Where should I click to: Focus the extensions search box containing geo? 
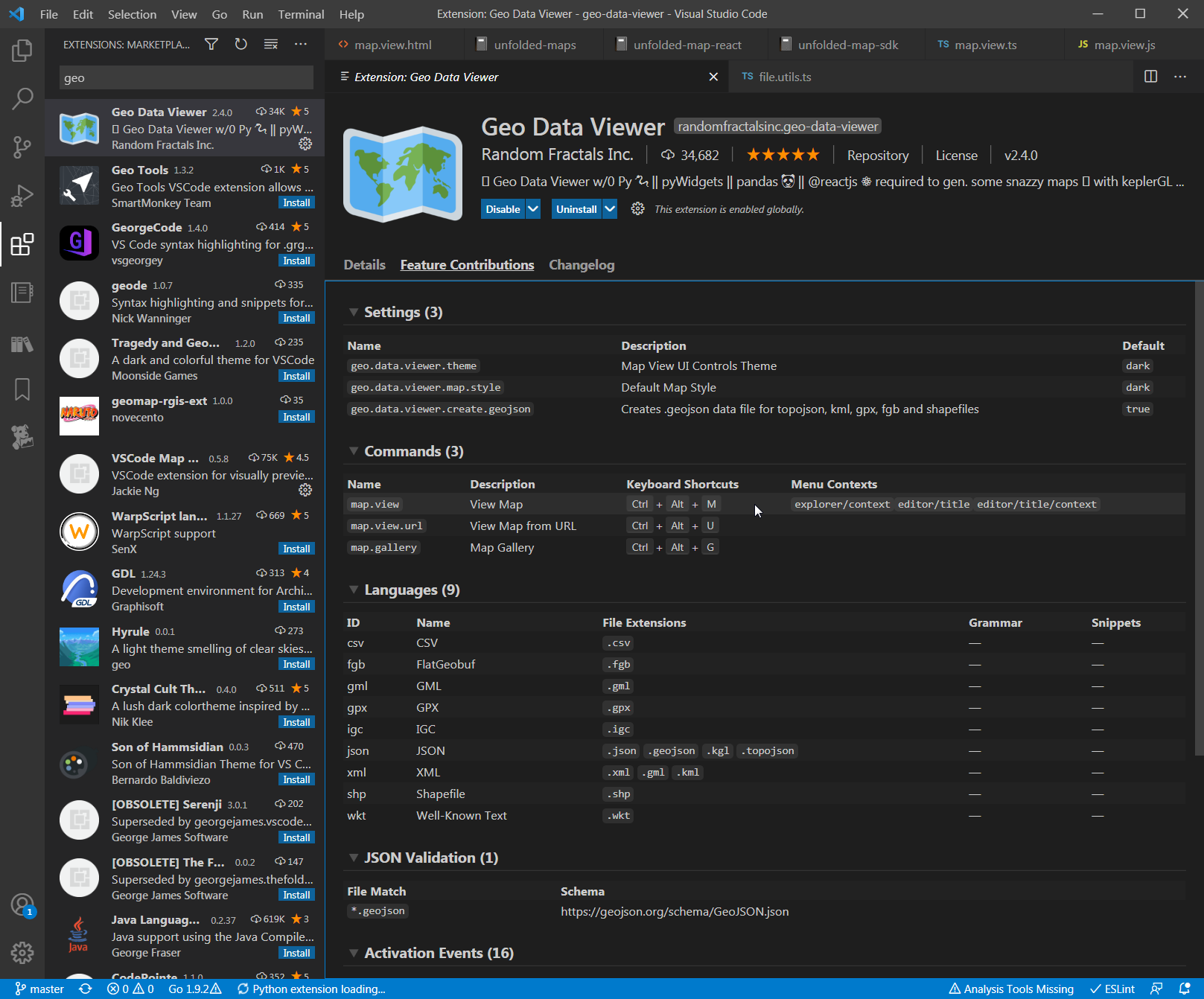[x=186, y=77]
